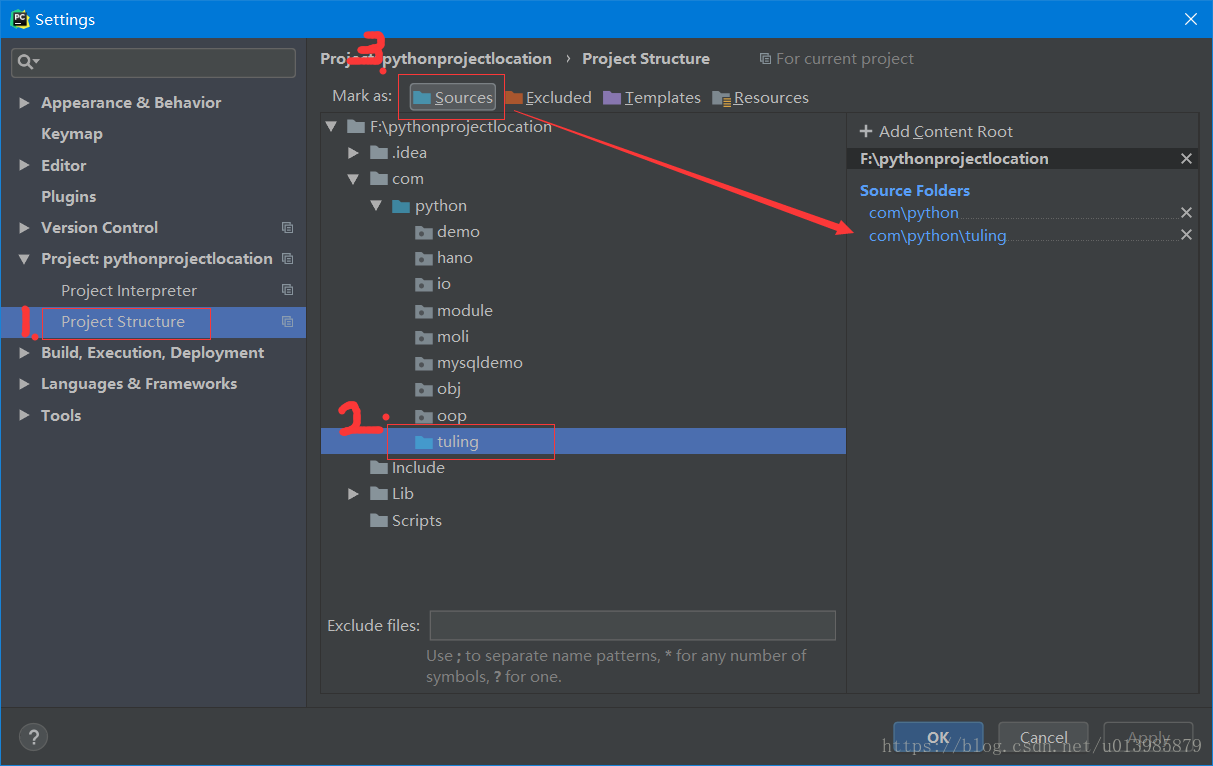Mark selected folder as Sources
Image resolution: width=1213 pixels, height=766 pixels.
pos(453,97)
